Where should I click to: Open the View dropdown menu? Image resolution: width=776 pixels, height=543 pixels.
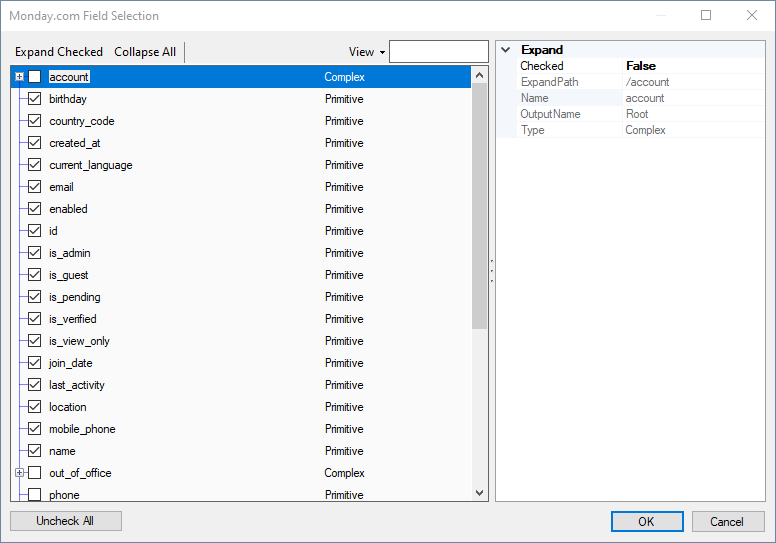367,52
